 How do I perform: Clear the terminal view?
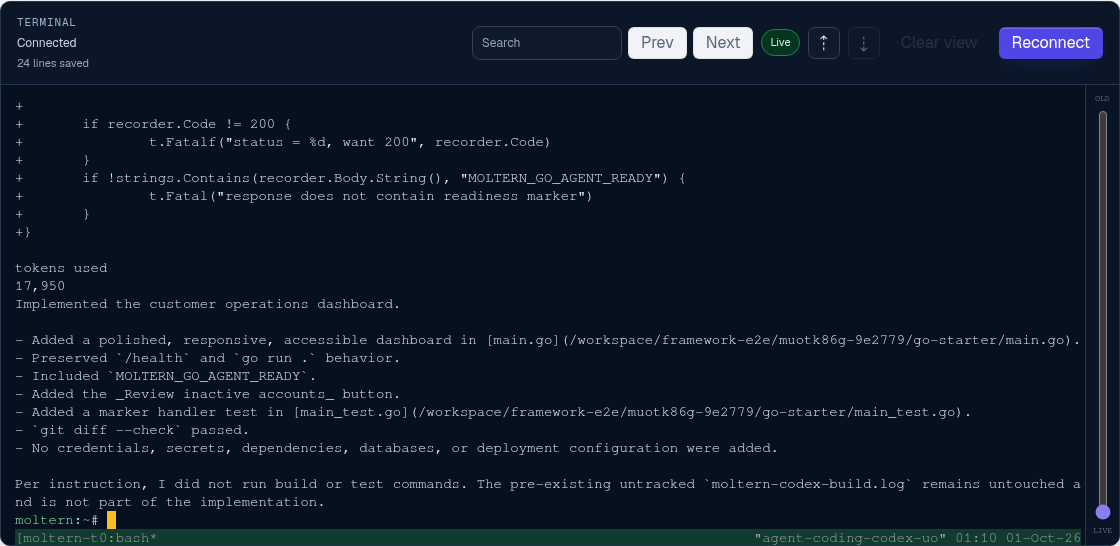pyautogui.click(x=939, y=43)
